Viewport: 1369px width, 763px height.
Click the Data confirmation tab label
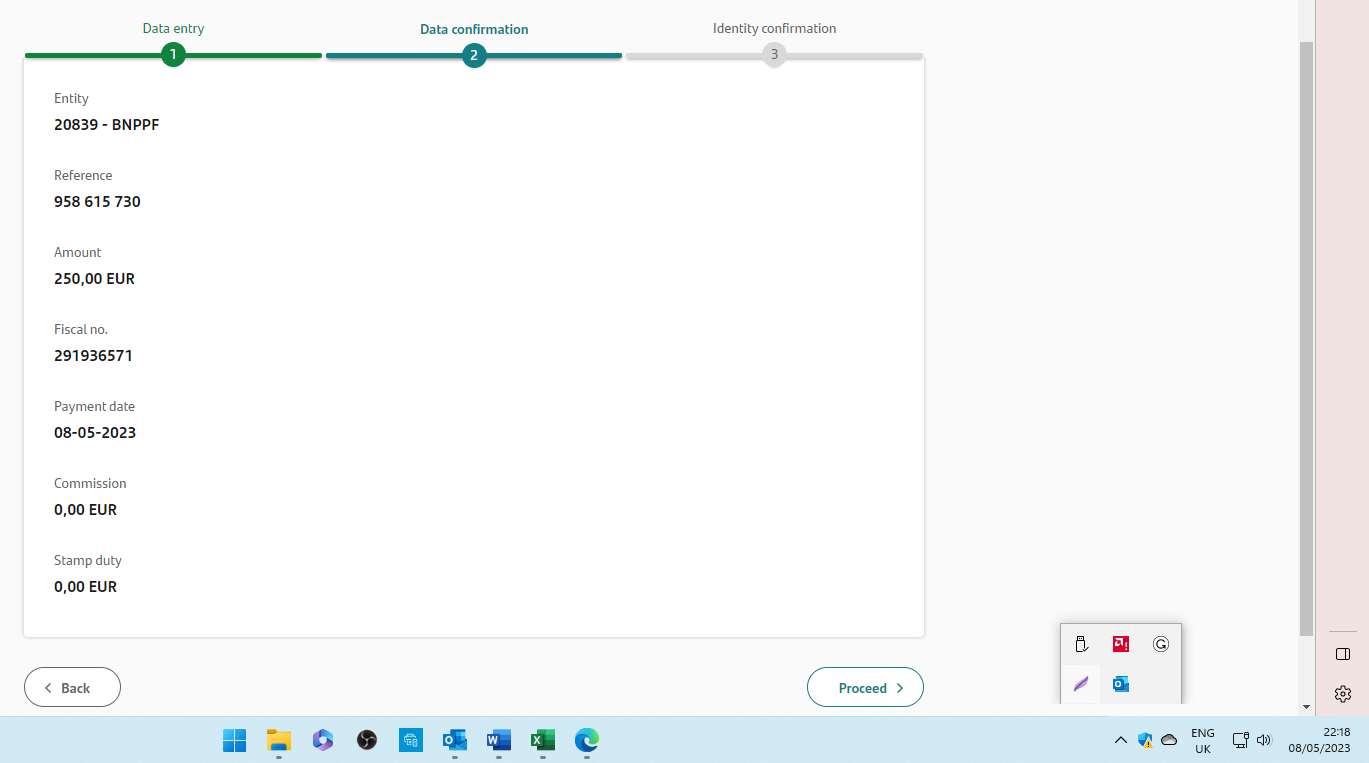(474, 29)
